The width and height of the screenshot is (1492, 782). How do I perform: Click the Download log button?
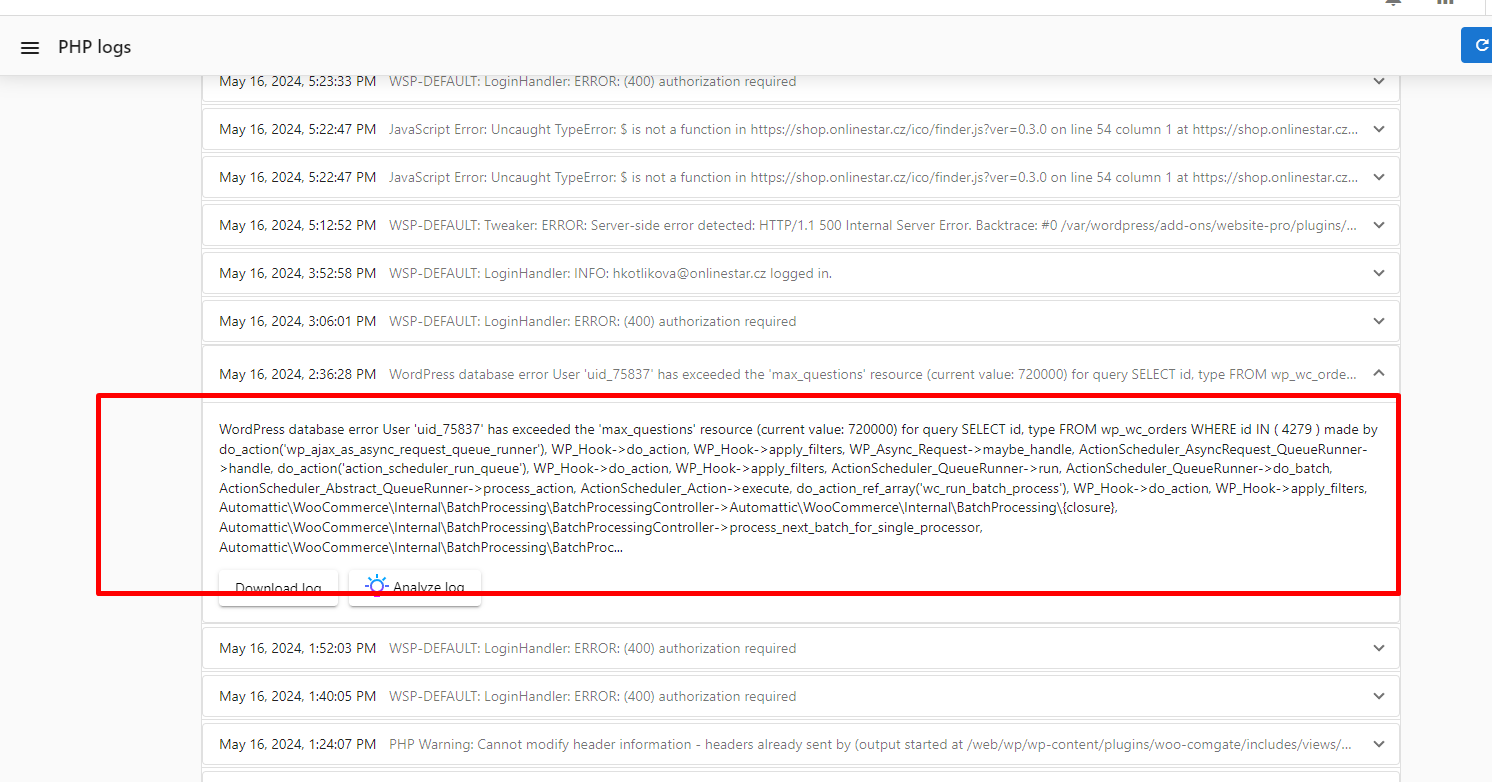[x=278, y=588]
